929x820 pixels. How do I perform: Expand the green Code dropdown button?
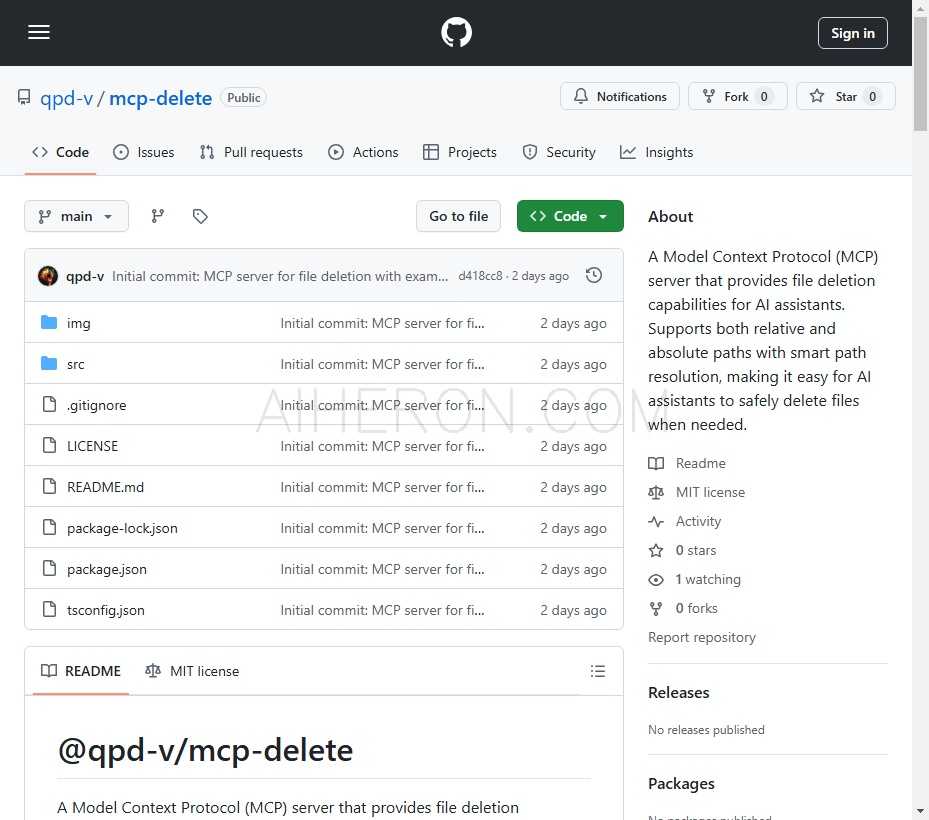570,216
